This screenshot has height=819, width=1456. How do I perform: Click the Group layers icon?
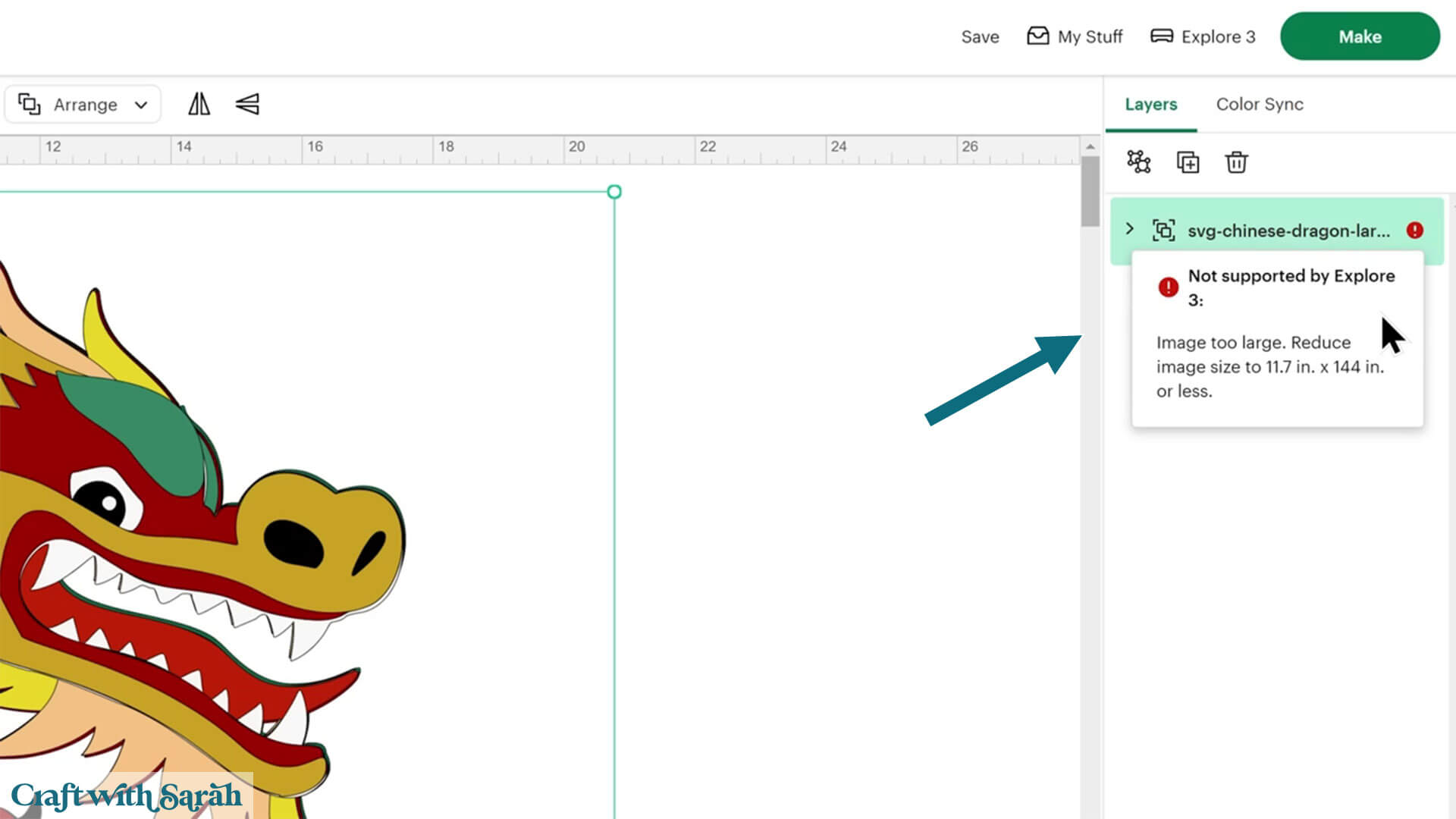point(1138,162)
